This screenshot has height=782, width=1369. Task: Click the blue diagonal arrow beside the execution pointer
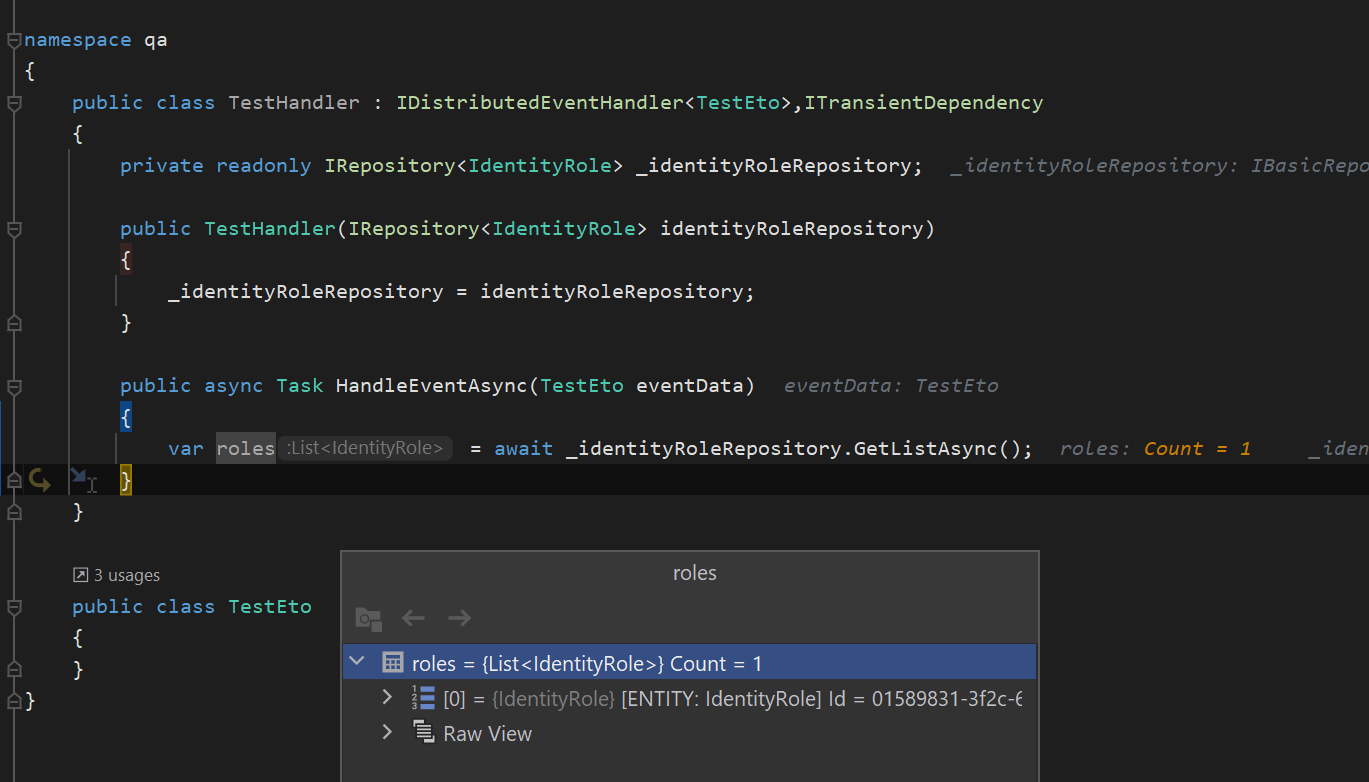(78, 479)
